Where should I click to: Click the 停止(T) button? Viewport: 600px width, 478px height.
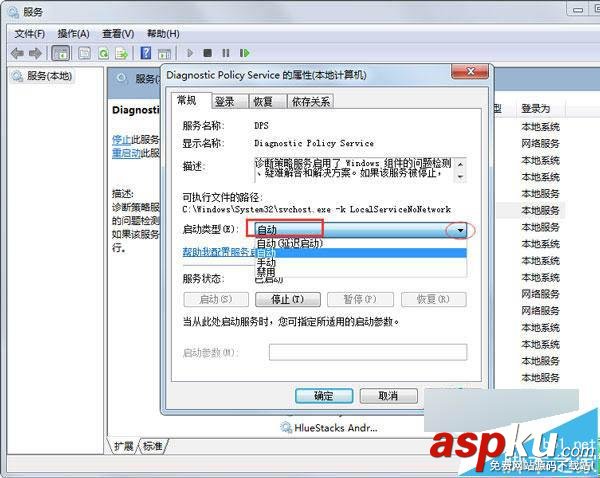point(288,299)
